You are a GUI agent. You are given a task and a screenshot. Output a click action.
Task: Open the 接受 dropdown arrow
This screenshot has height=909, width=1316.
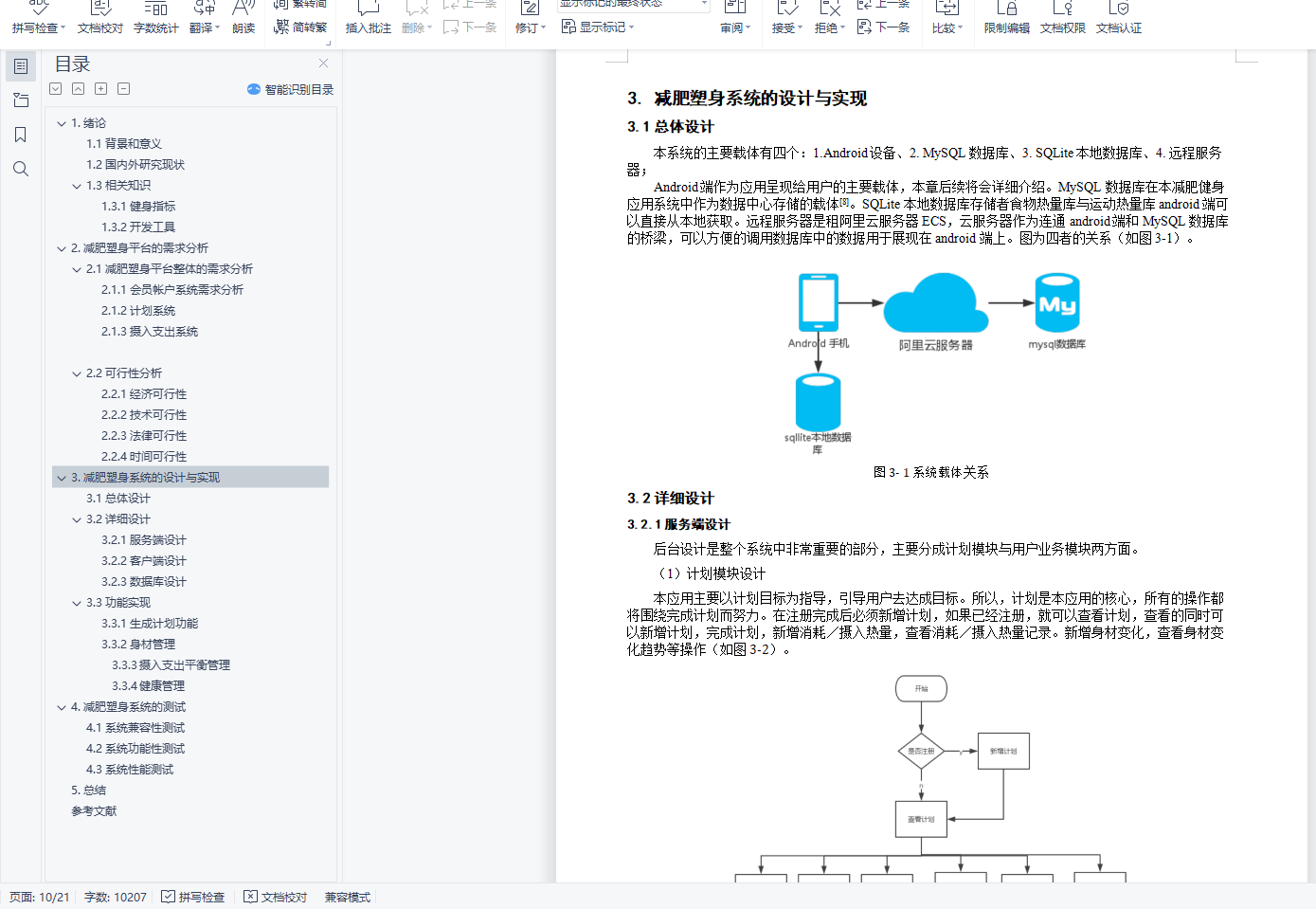(x=800, y=28)
